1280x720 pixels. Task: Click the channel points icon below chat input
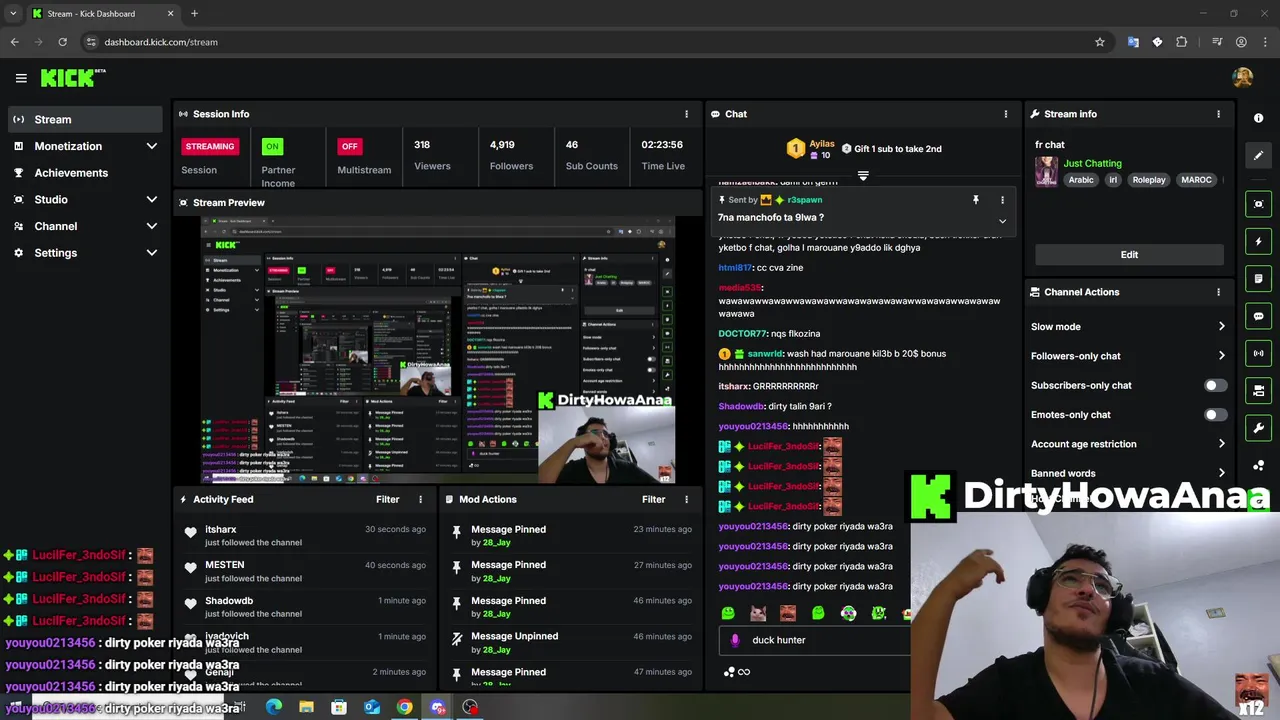pyautogui.click(x=730, y=672)
